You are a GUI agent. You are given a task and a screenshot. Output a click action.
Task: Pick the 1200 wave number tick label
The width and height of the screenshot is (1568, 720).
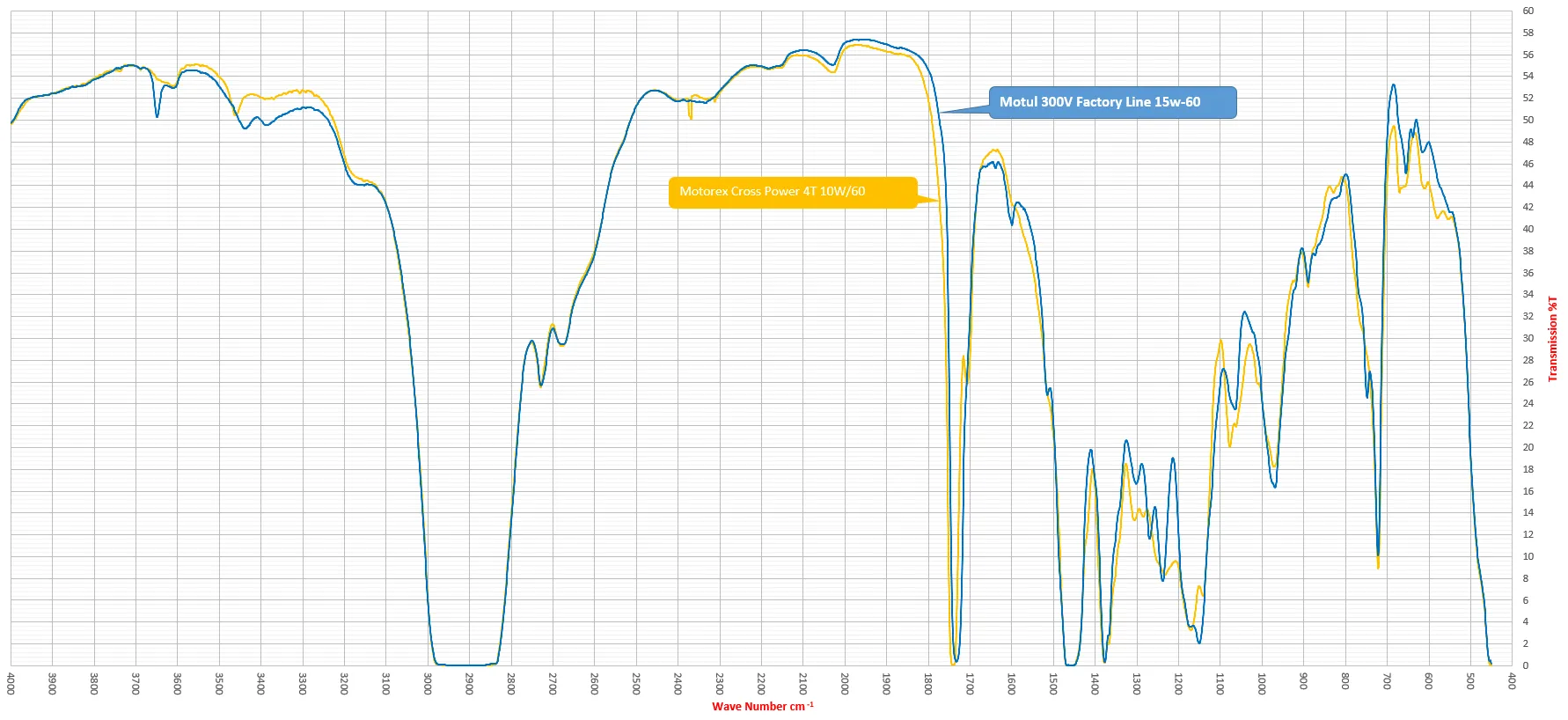coord(1178,684)
